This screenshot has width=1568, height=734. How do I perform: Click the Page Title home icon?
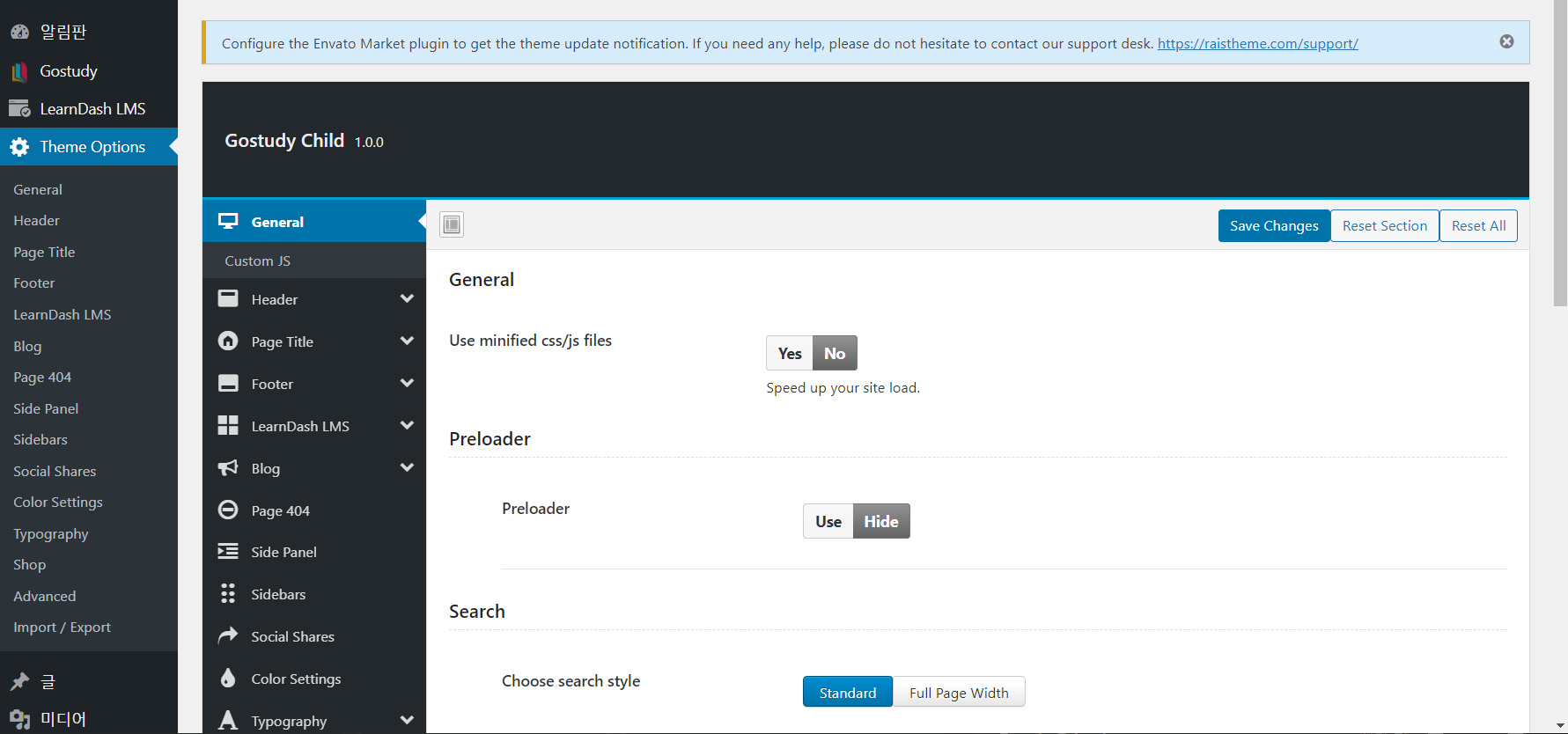[x=228, y=341]
